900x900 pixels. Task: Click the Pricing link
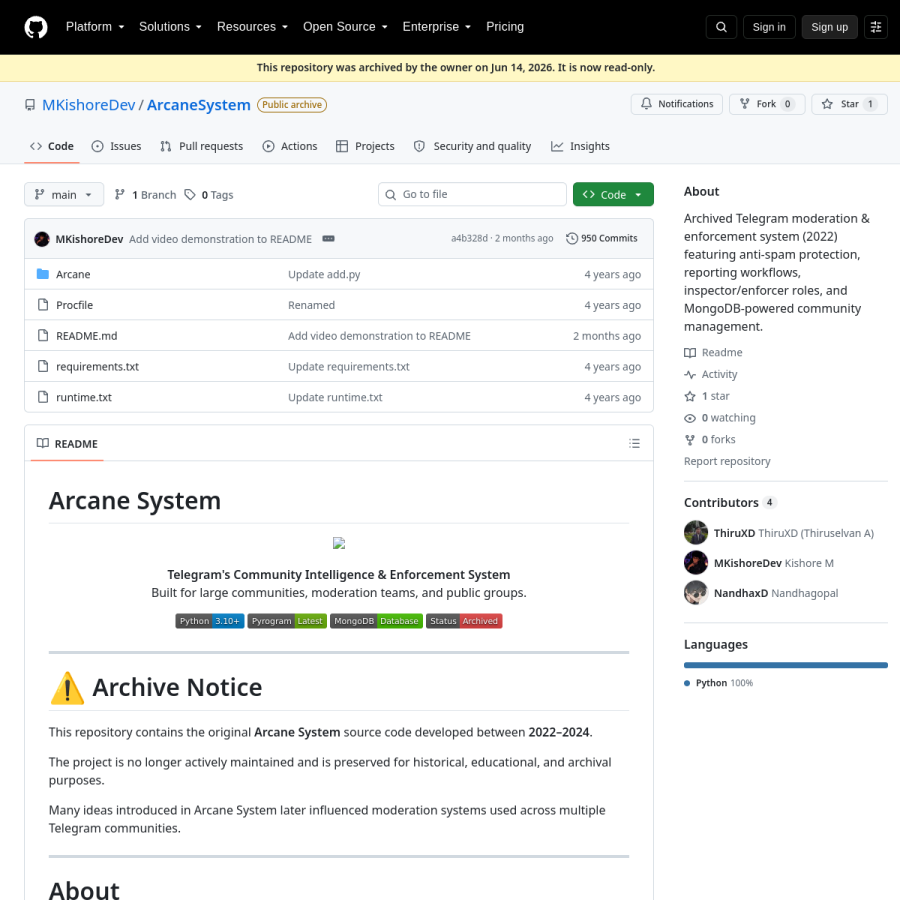505,27
